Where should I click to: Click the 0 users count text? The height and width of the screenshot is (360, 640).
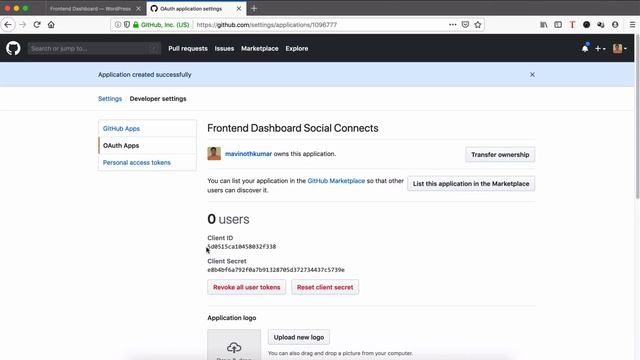[228, 219]
